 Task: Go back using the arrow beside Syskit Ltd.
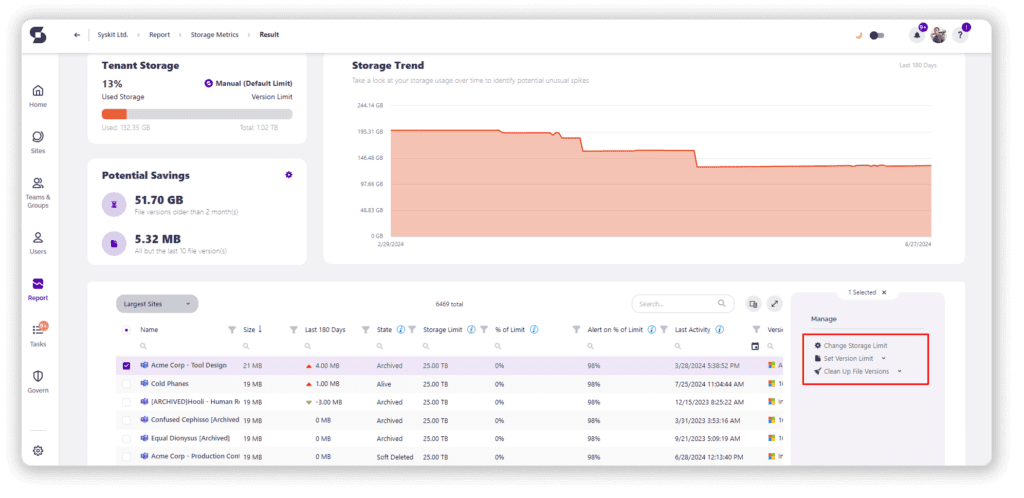coord(77,35)
